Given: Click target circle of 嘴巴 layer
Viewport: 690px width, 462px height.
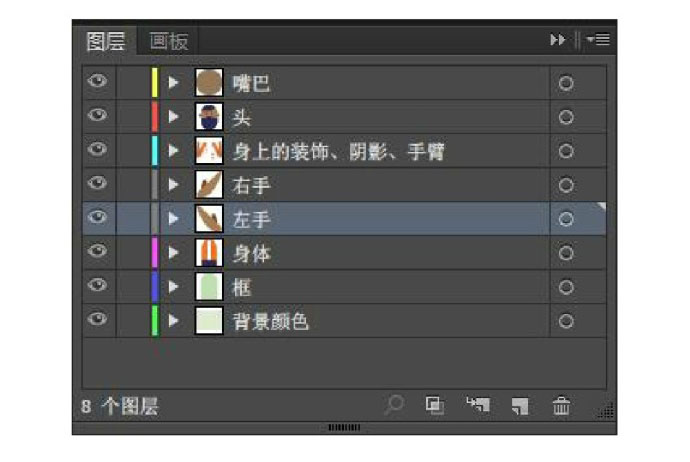Looking at the screenshot, I should [566, 83].
